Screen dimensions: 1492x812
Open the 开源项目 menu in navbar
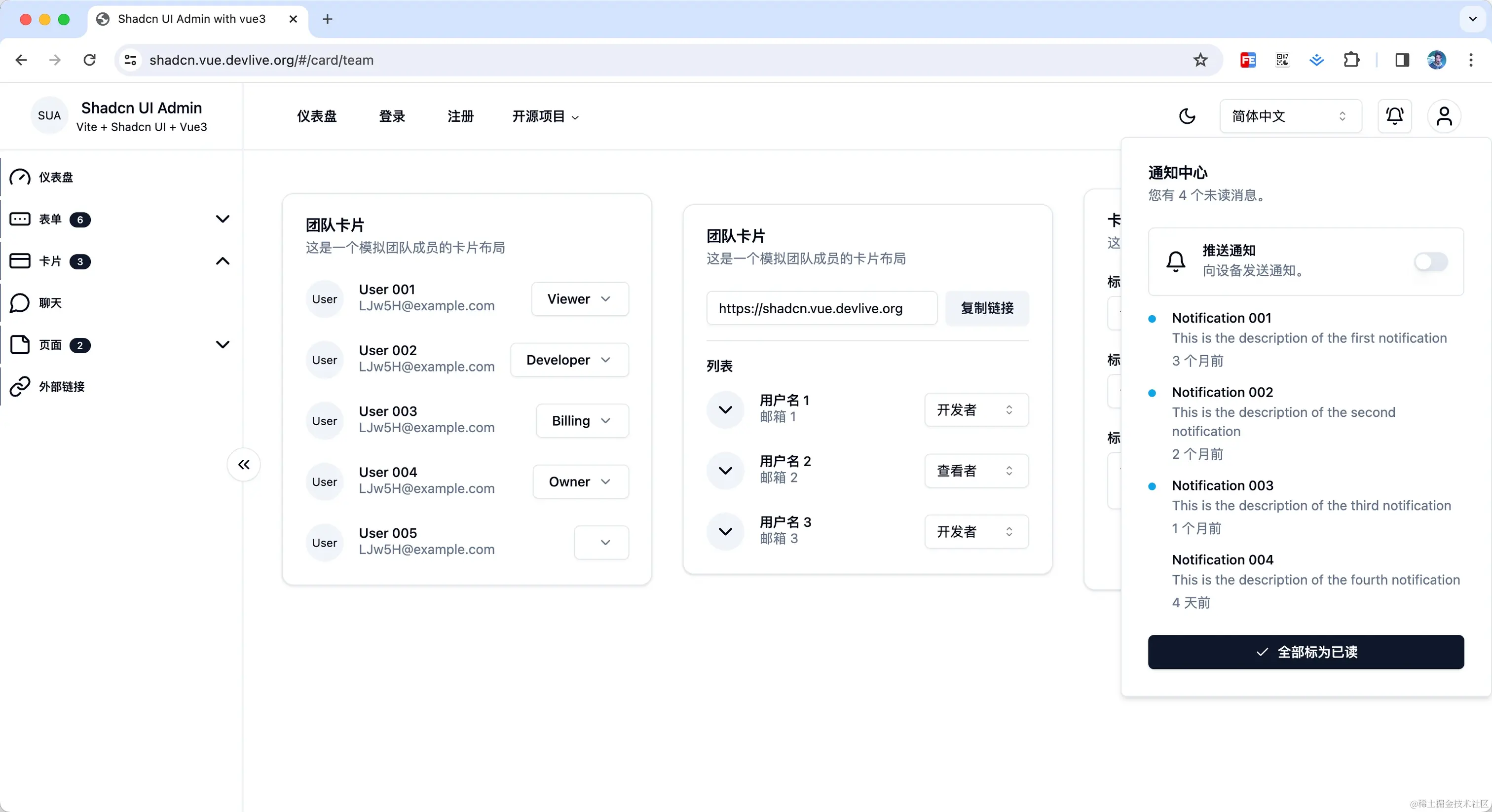[x=543, y=116]
